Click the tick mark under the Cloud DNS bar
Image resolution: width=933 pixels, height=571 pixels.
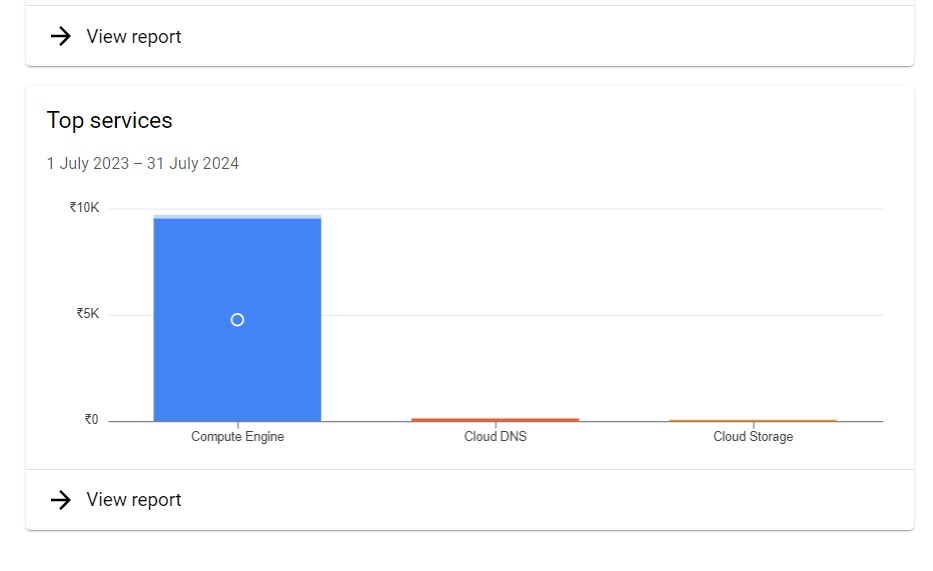[x=496, y=425]
